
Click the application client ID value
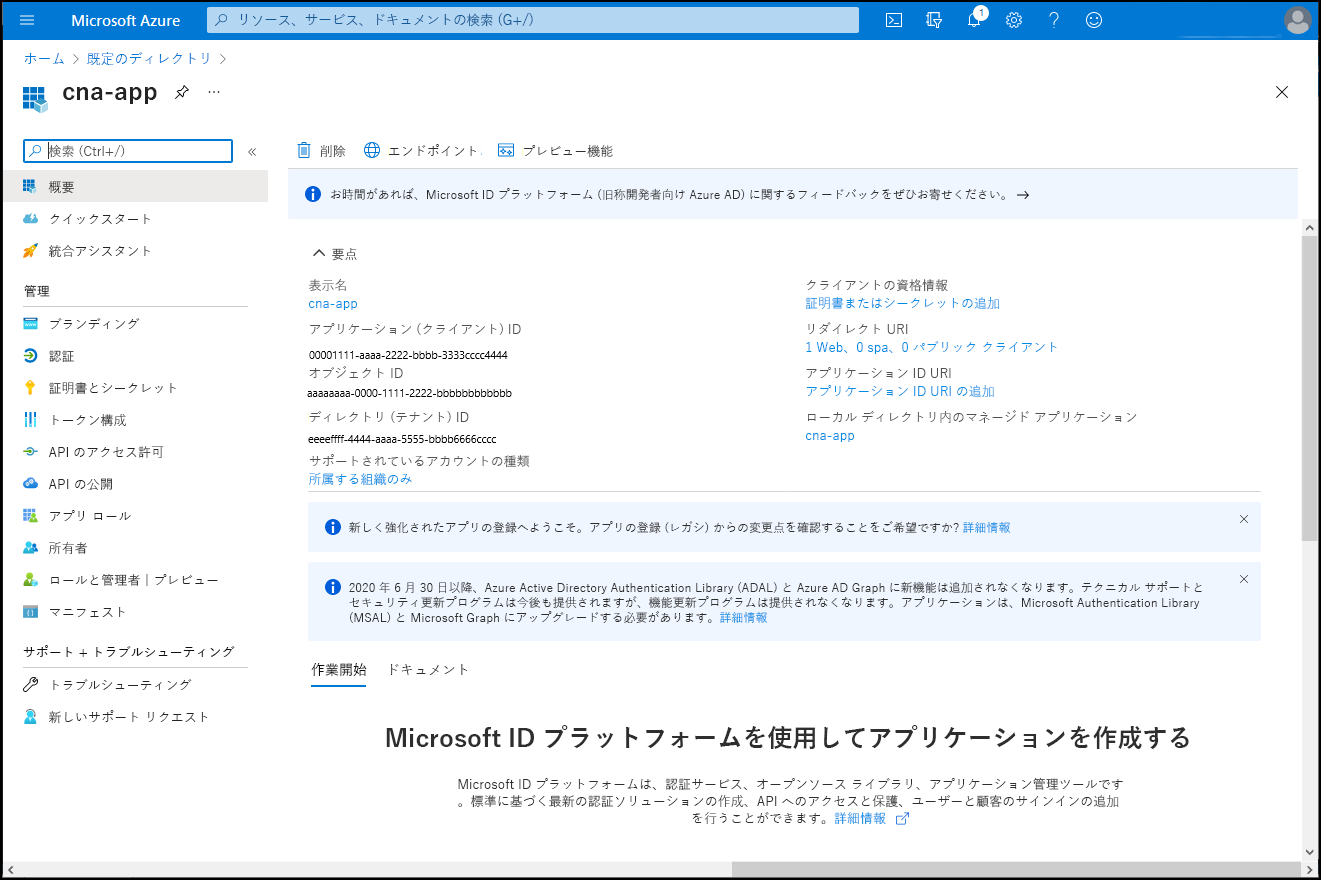click(x=408, y=355)
